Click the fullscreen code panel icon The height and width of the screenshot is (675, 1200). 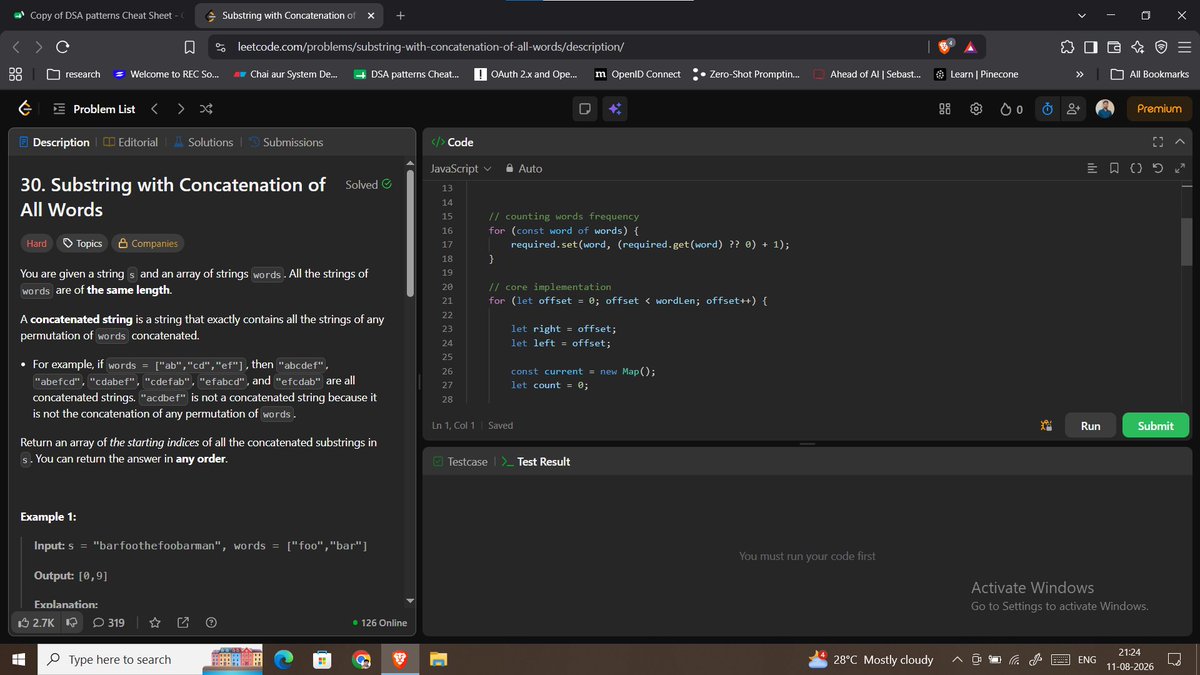(x=1158, y=142)
